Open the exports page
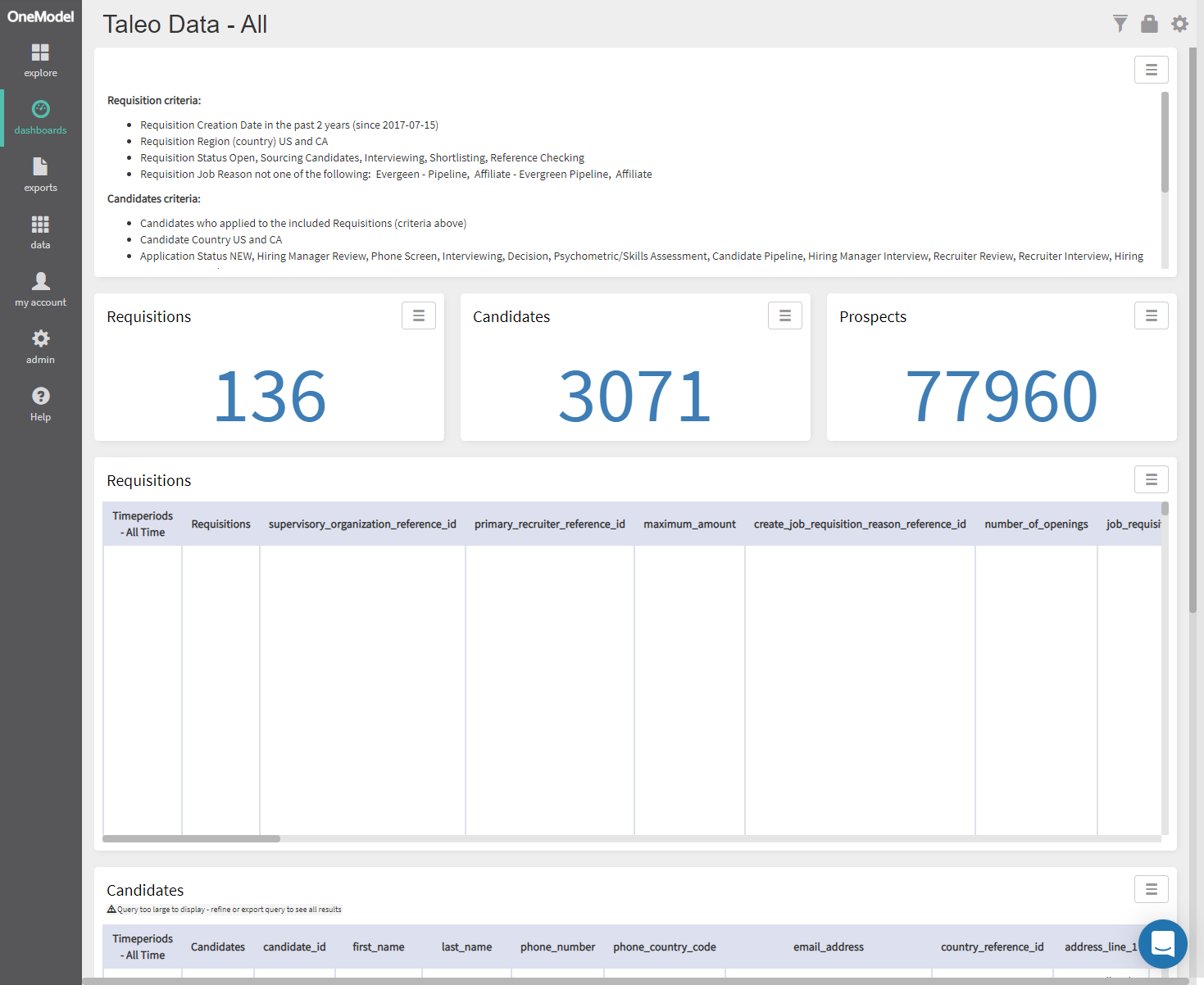The width and height of the screenshot is (1204, 985). [40, 175]
